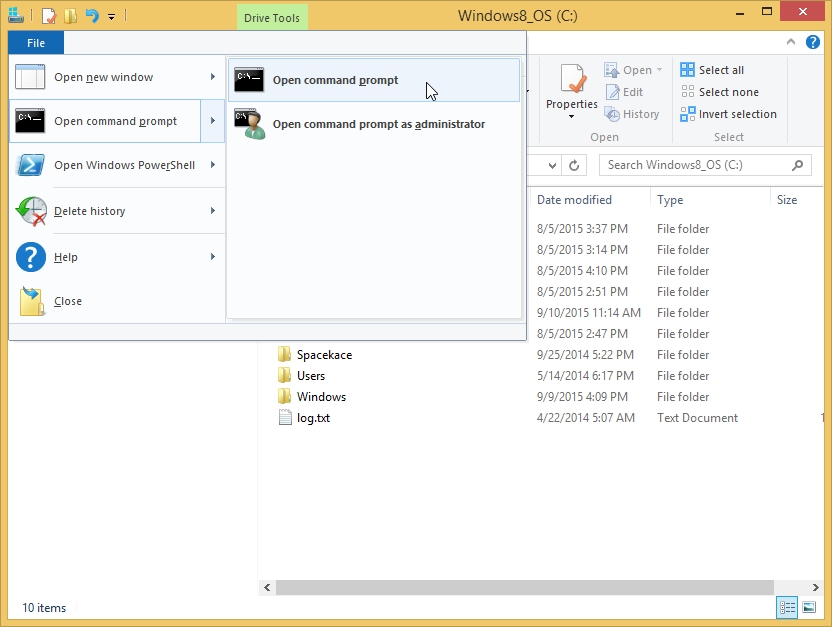The height and width of the screenshot is (627, 832).
Task: Click the blue Help question mark icon
Action: click(x=31, y=257)
